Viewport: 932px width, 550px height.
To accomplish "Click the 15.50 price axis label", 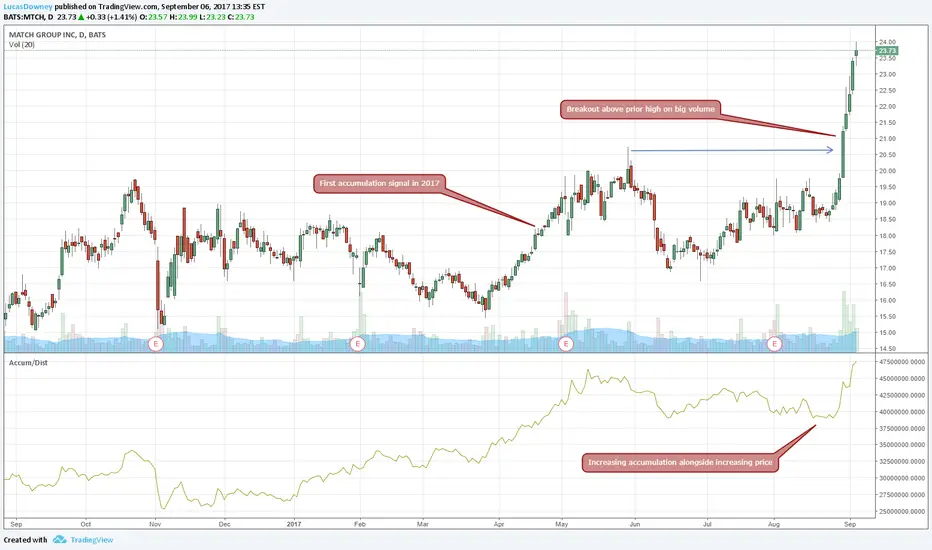I will point(887,316).
